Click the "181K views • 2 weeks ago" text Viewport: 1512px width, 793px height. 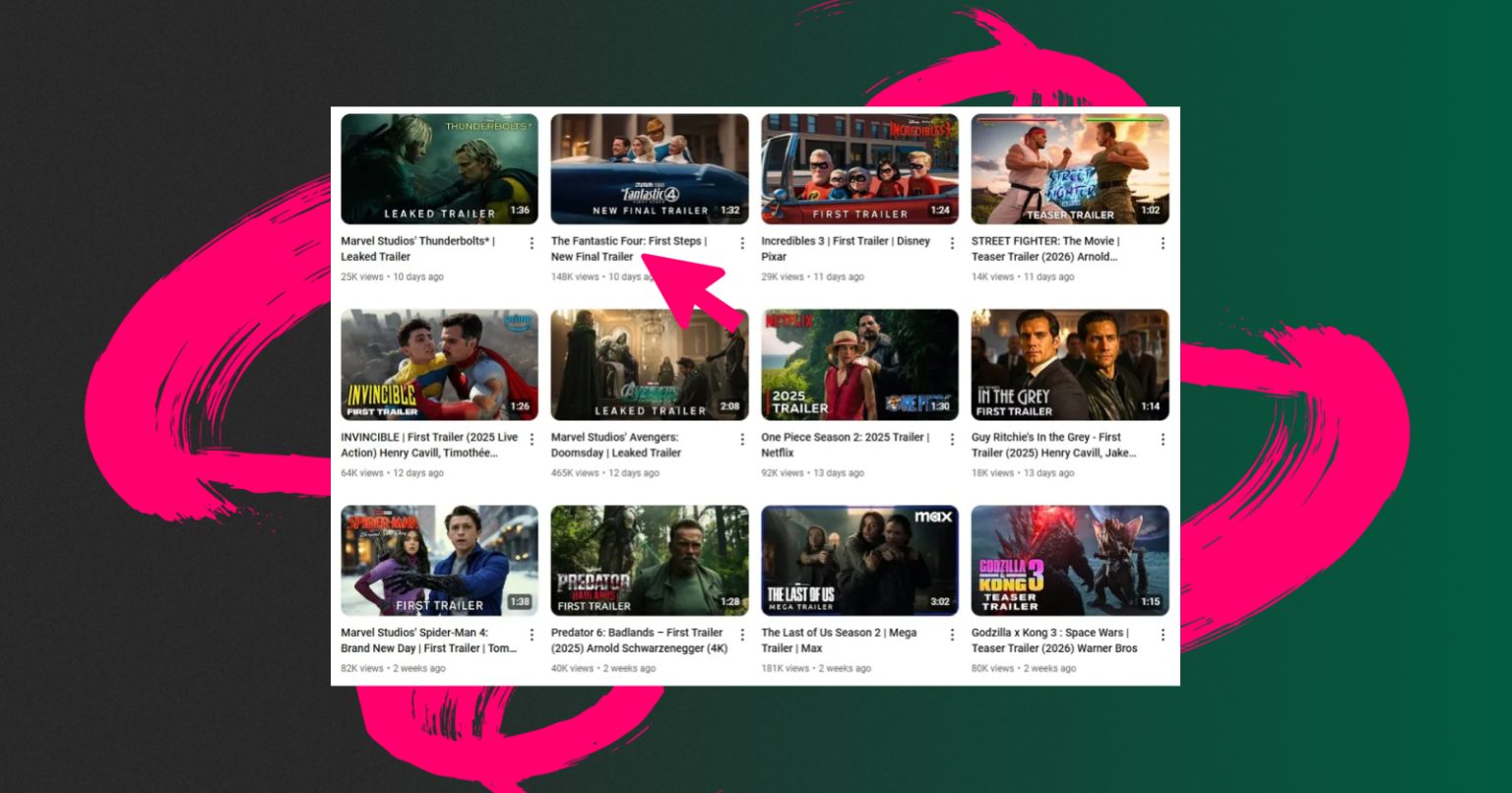(816, 668)
